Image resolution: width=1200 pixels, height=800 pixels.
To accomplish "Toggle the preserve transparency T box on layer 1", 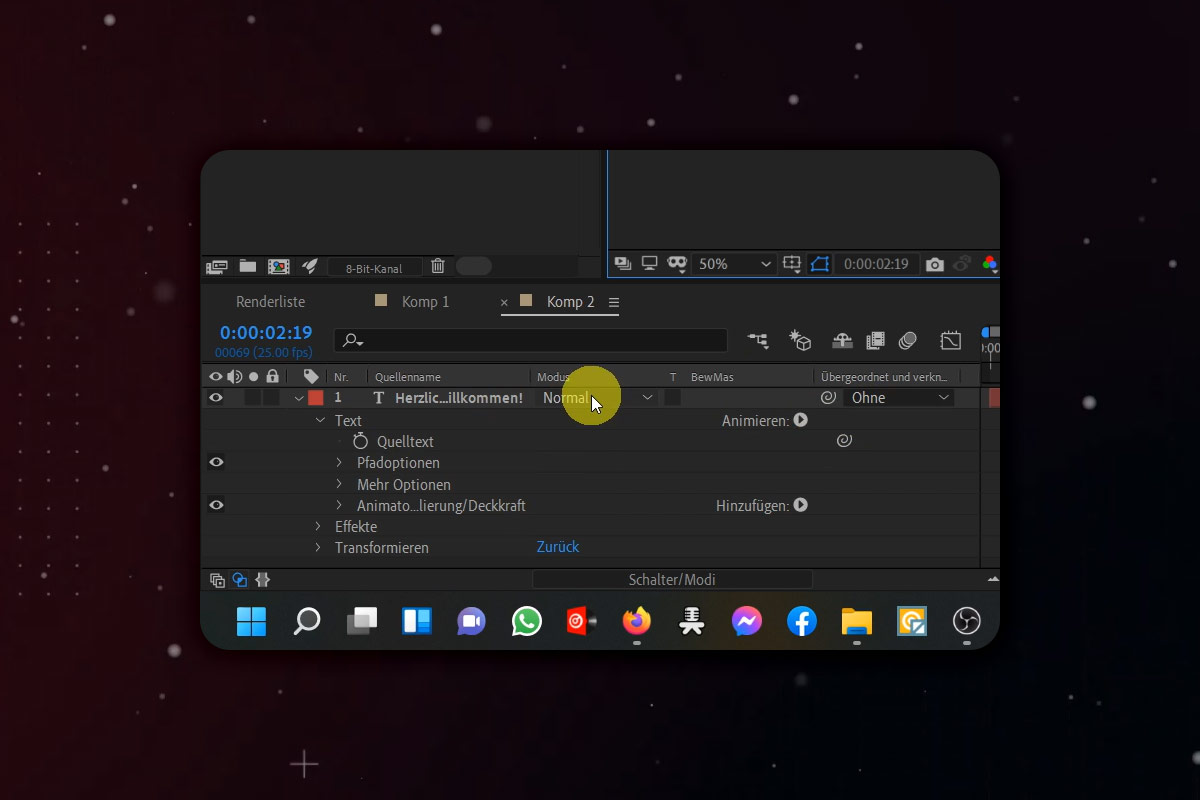I will [x=673, y=398].
